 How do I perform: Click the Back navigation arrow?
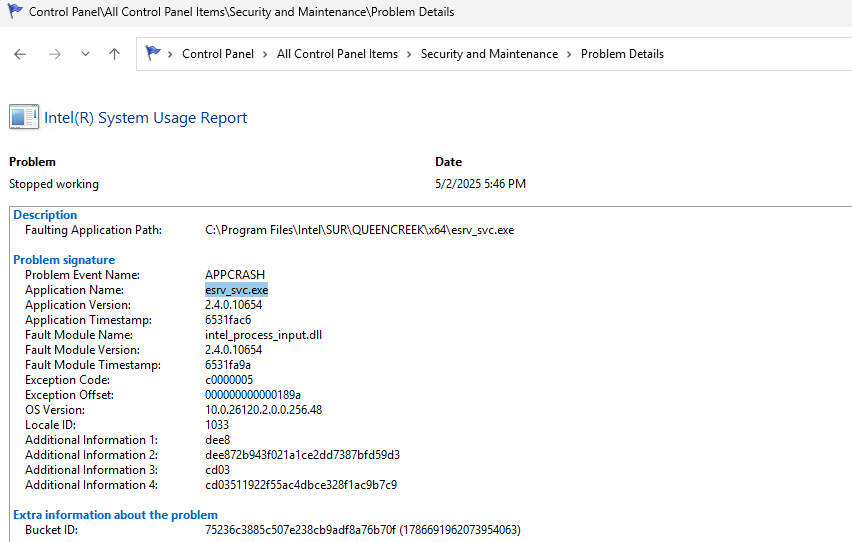pos(20,54)
